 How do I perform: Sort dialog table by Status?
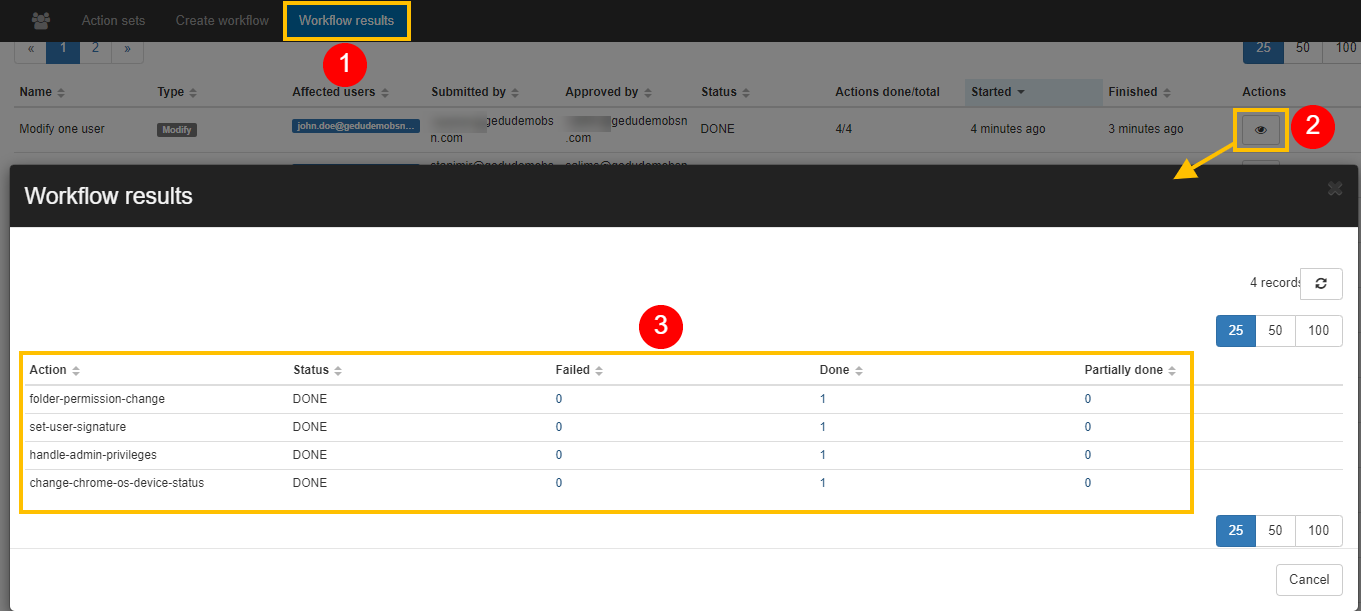[x=317, y=370]
